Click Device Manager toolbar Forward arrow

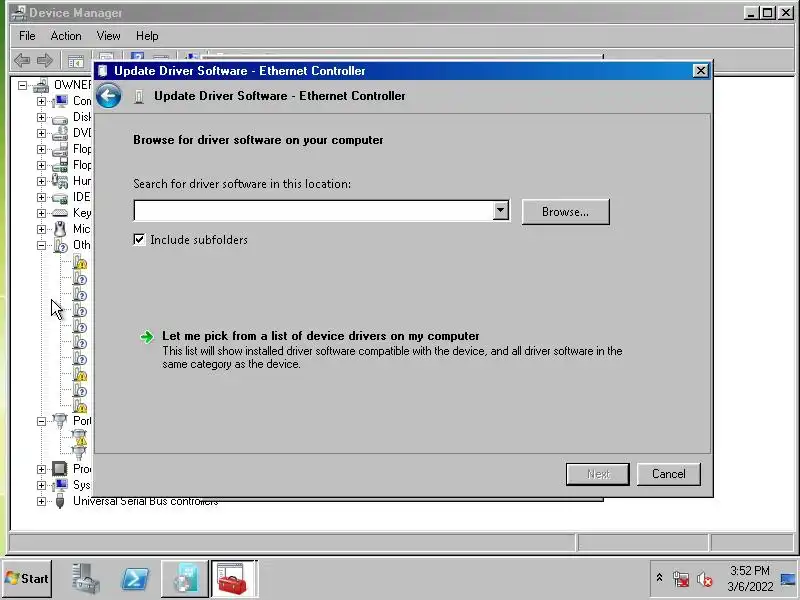45,61
